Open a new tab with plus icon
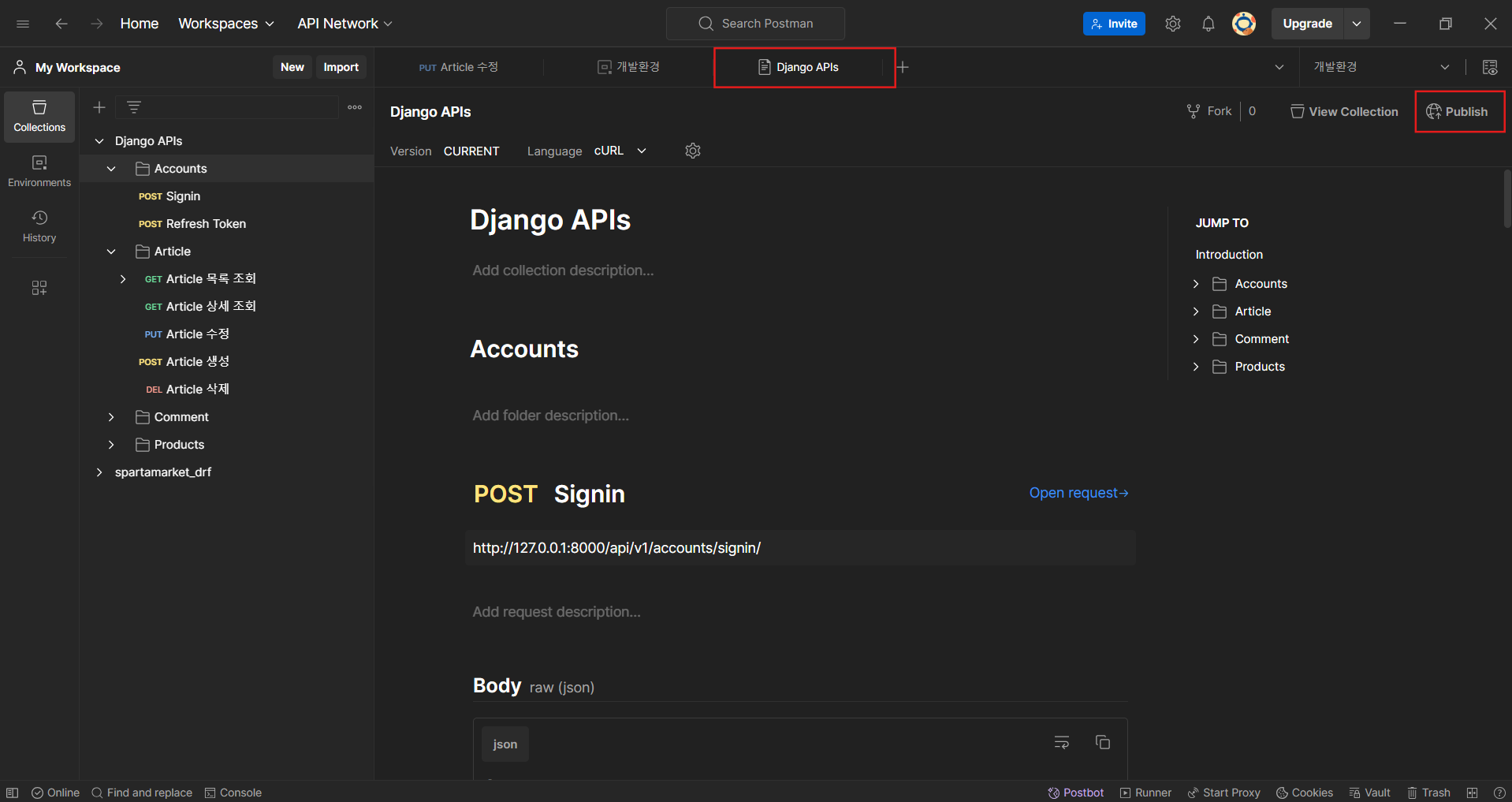Image resolution: width=1512 pixels, height=802 pixels. (x=903, y=67)
